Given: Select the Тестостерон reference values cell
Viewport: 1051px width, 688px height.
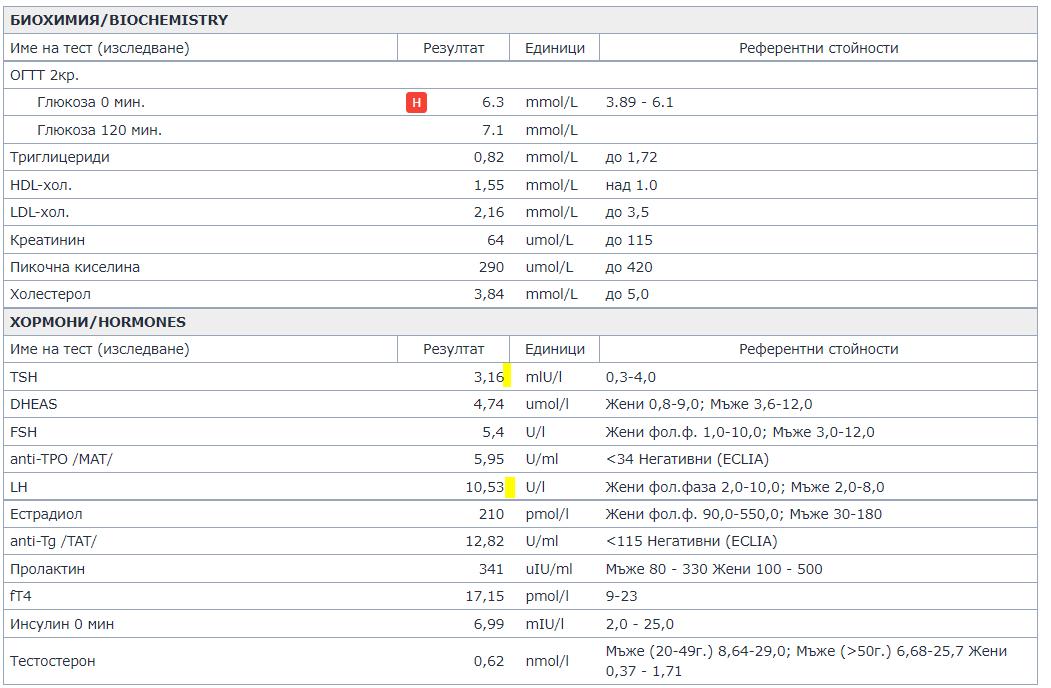Looking at the screenshot, I should (806, 661).
